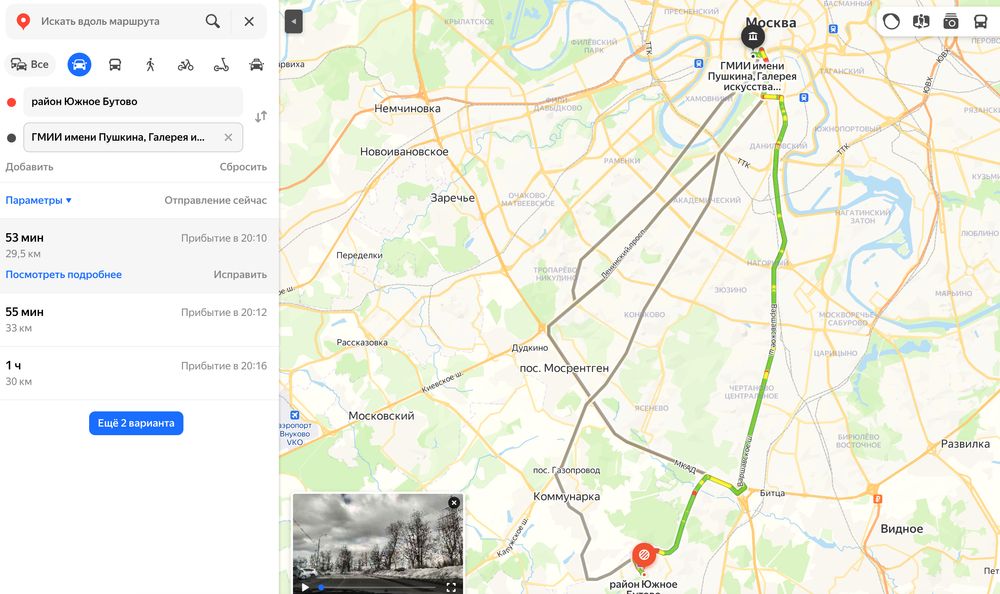Click the 'пос. Мосрентген' map label
Viewport: 1000px width, 594px height.
[x=564, y=368]
